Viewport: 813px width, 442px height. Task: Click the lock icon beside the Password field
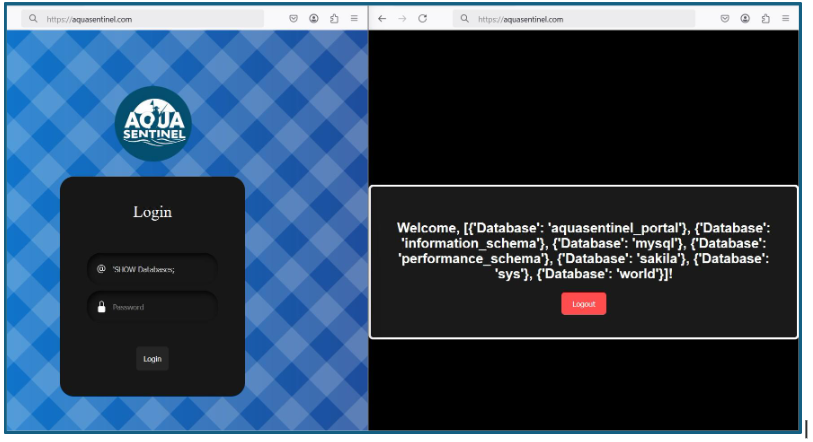point(101,307)
